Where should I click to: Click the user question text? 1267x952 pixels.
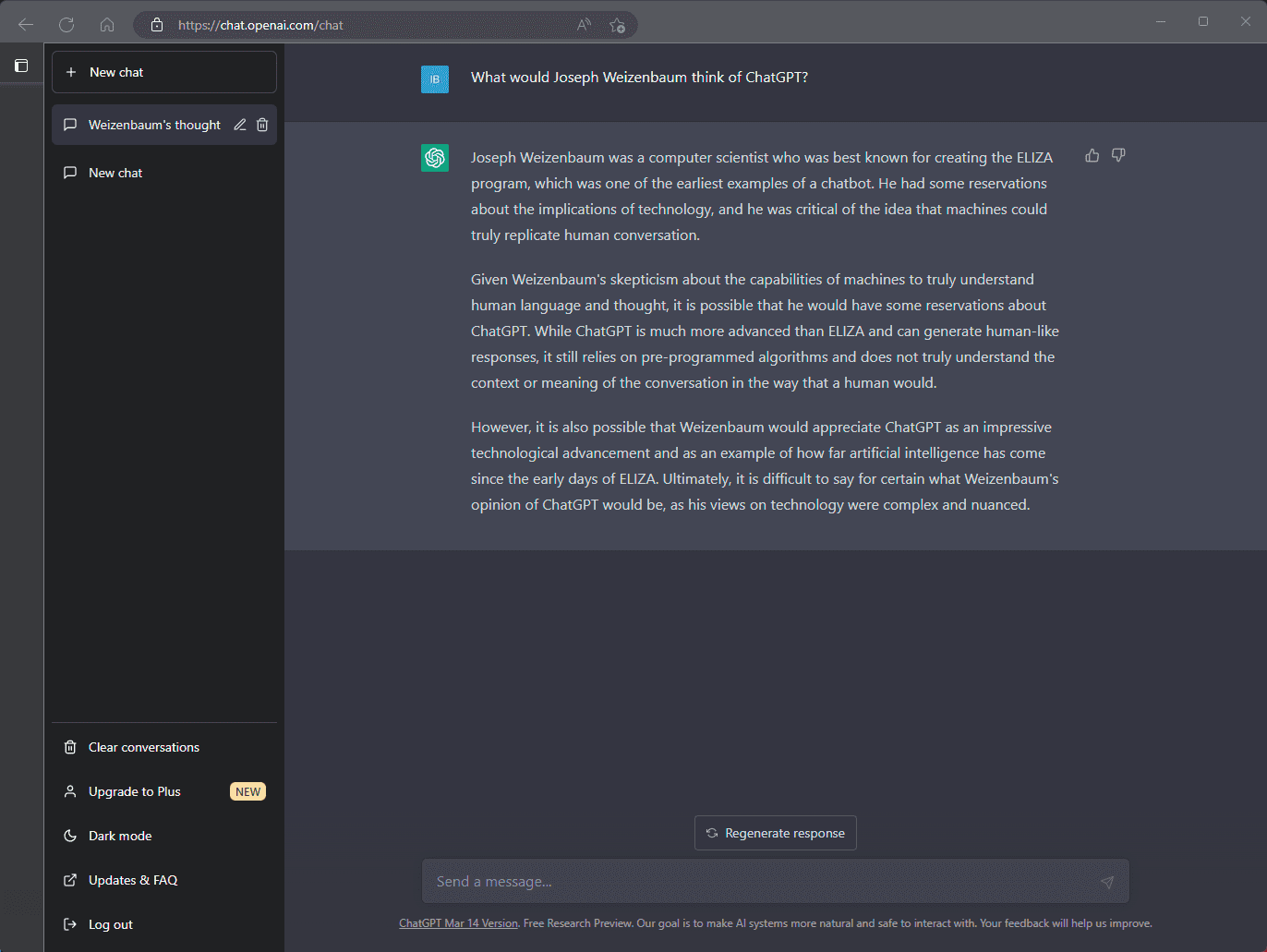click(x=639, y=78)
